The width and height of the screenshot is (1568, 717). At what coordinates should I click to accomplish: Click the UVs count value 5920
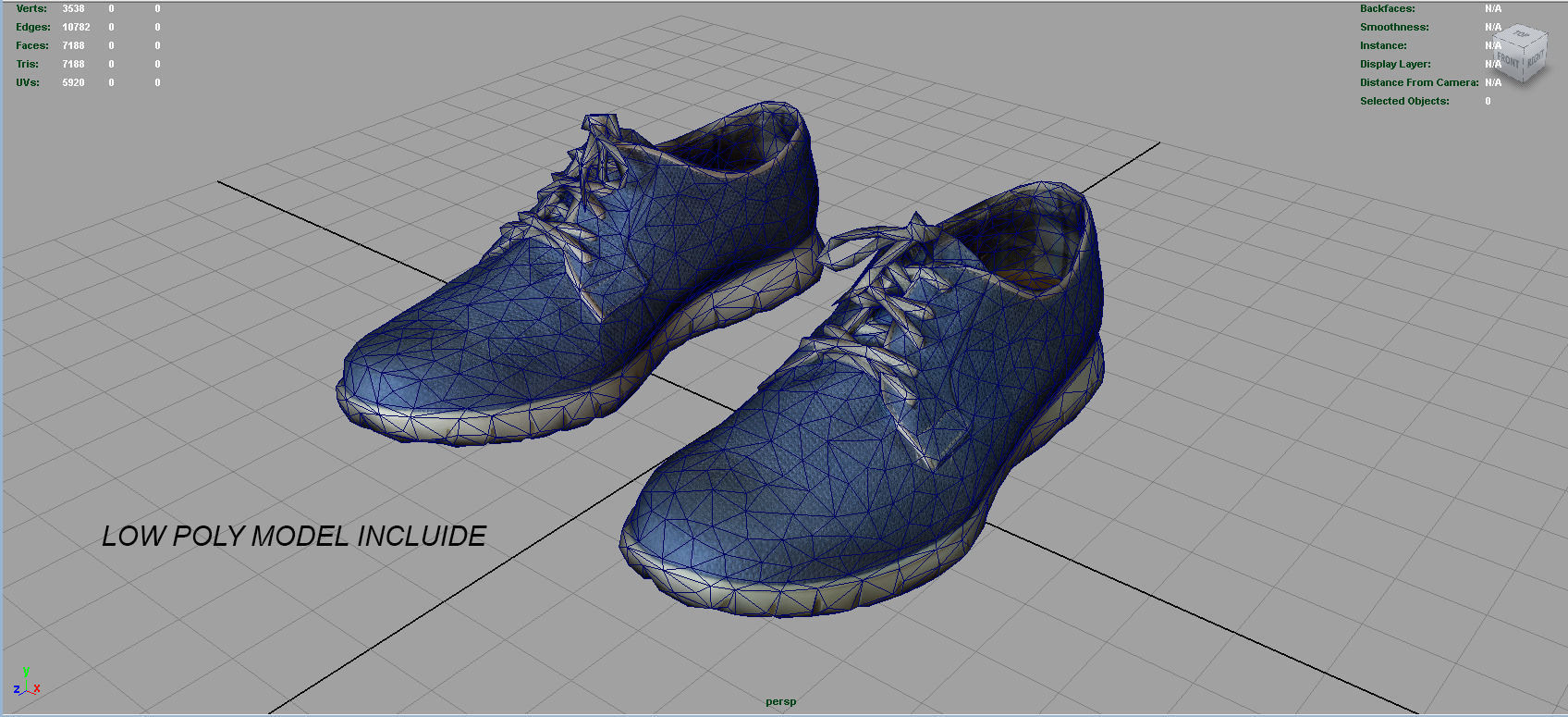click(x=73, y=82)
